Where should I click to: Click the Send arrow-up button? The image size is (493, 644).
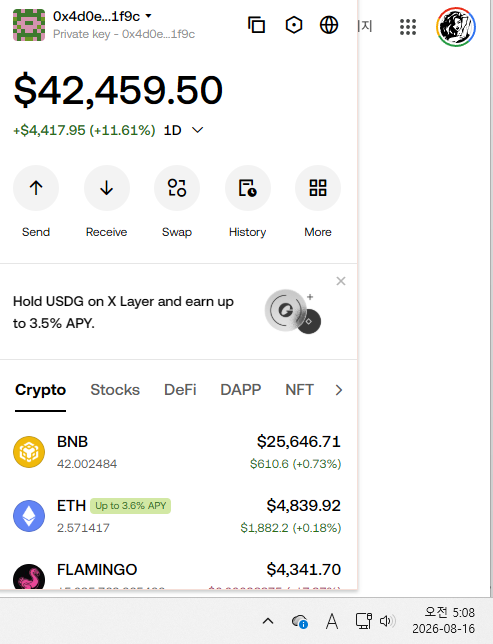point(36,188)
